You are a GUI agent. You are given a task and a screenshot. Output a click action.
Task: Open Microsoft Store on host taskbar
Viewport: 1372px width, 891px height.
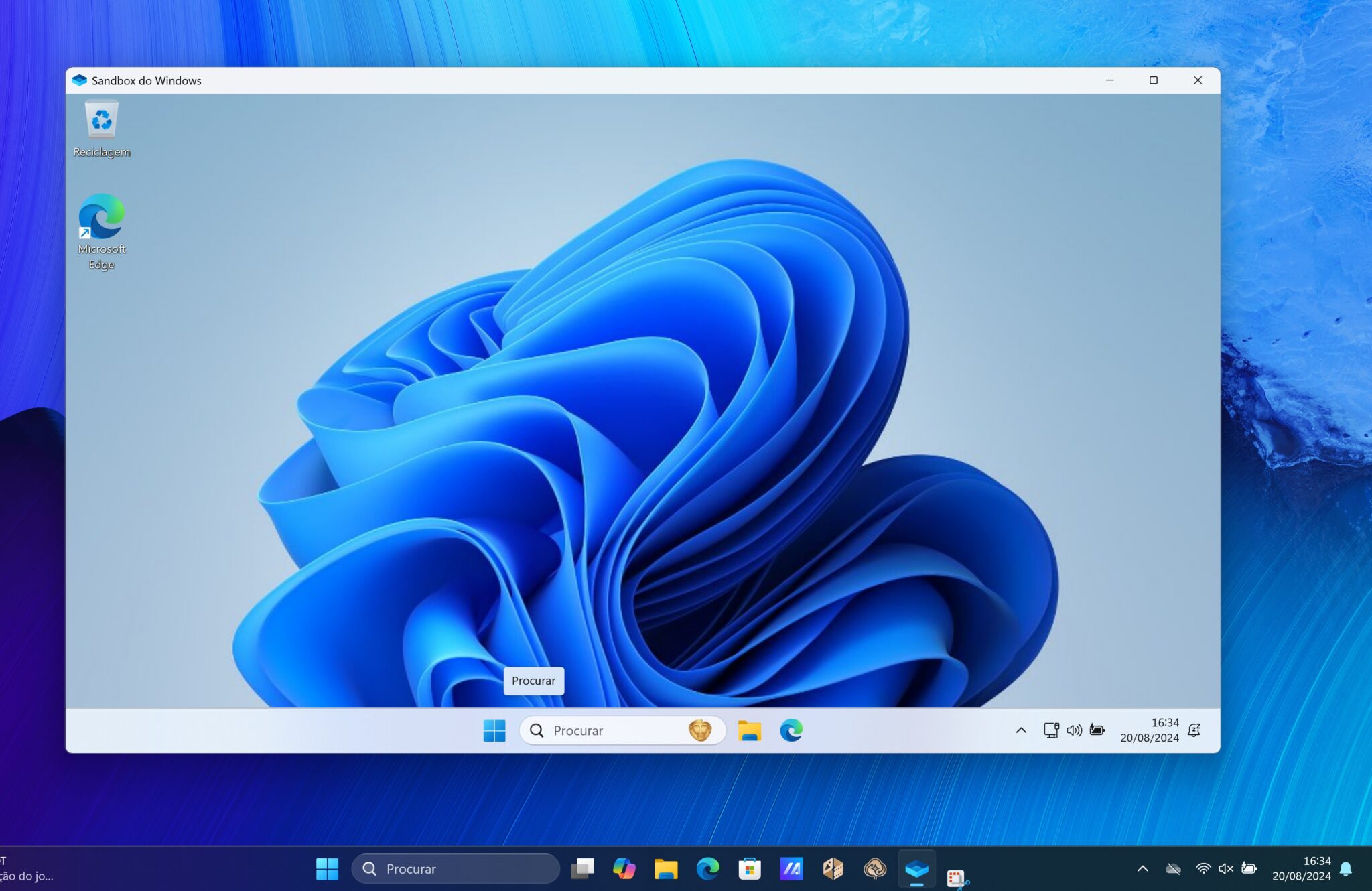749,869
